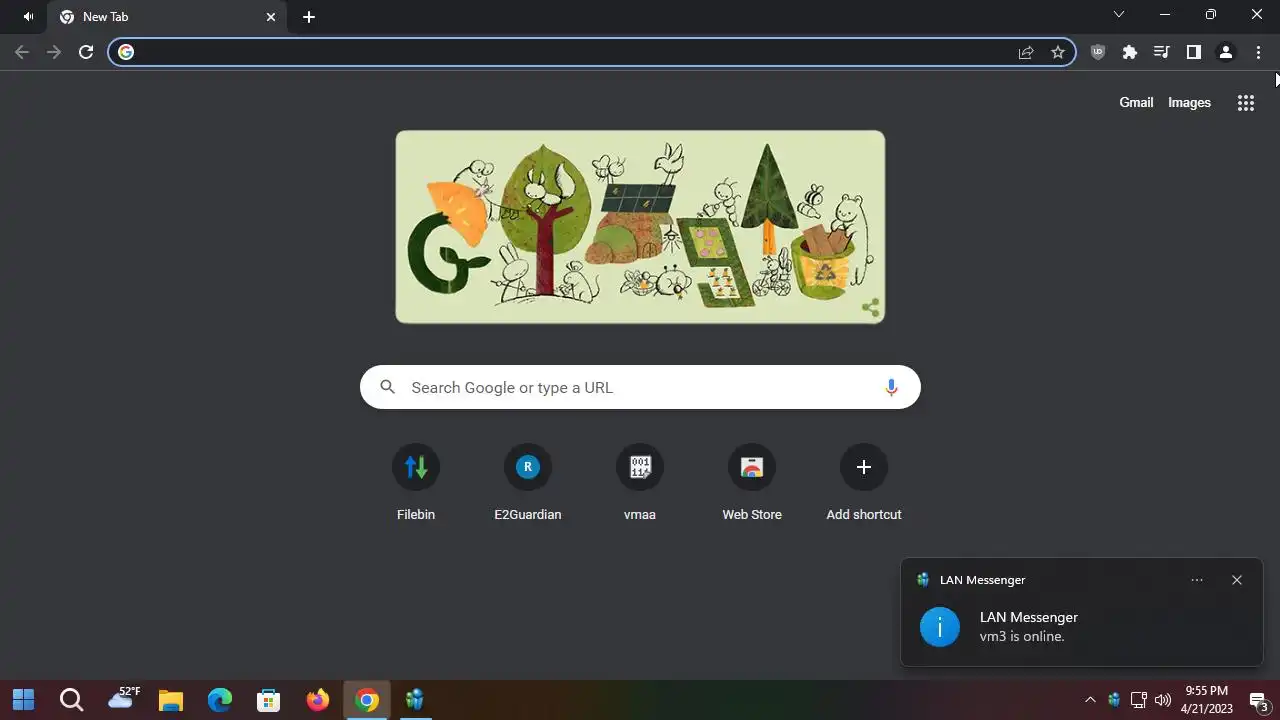Open the weather widget showing 52°F
Viewport: 1280px width, 720px height.
tap(124, 699)
